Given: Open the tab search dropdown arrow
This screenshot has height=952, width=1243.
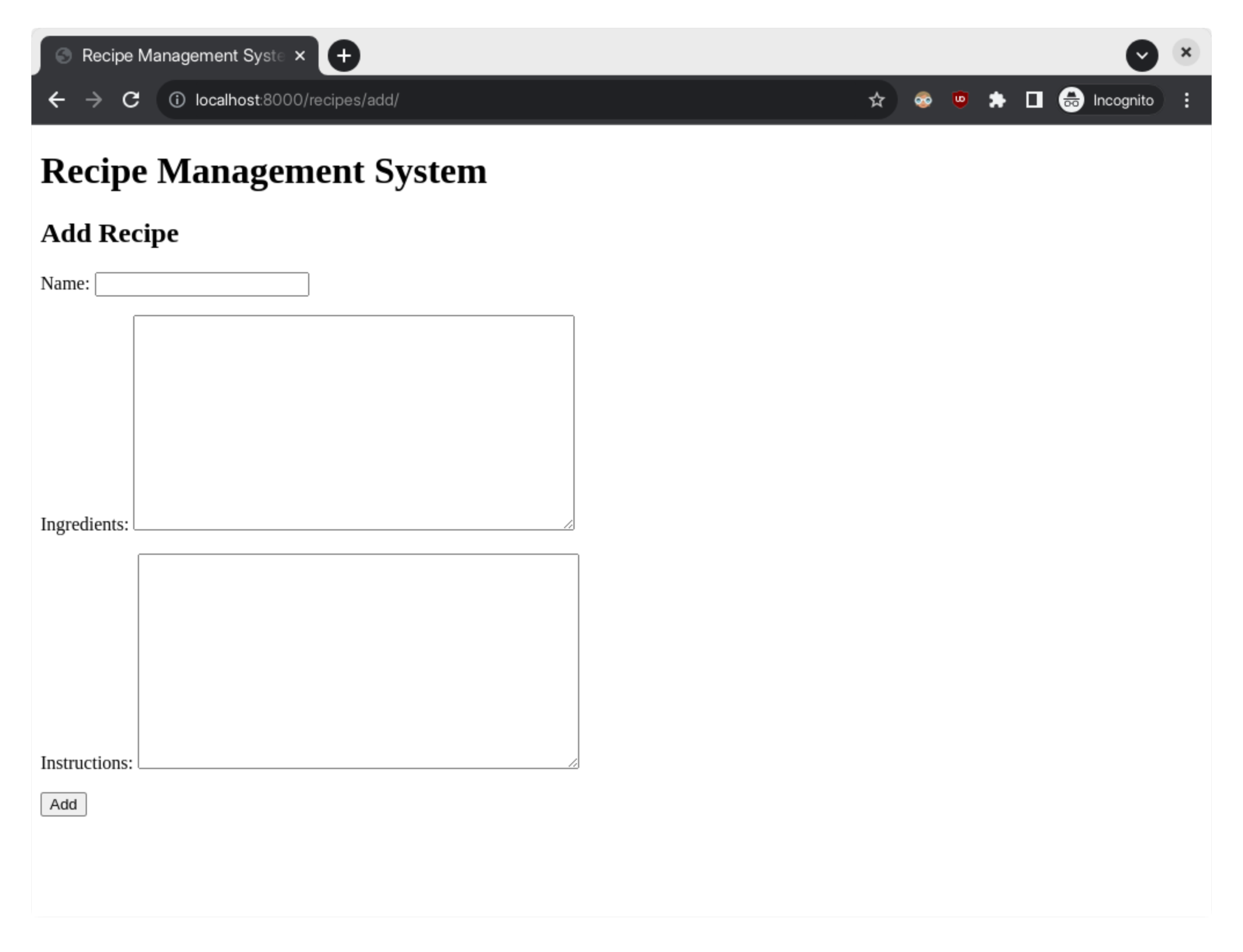Looking at the screenshot, I should 1142,56.
